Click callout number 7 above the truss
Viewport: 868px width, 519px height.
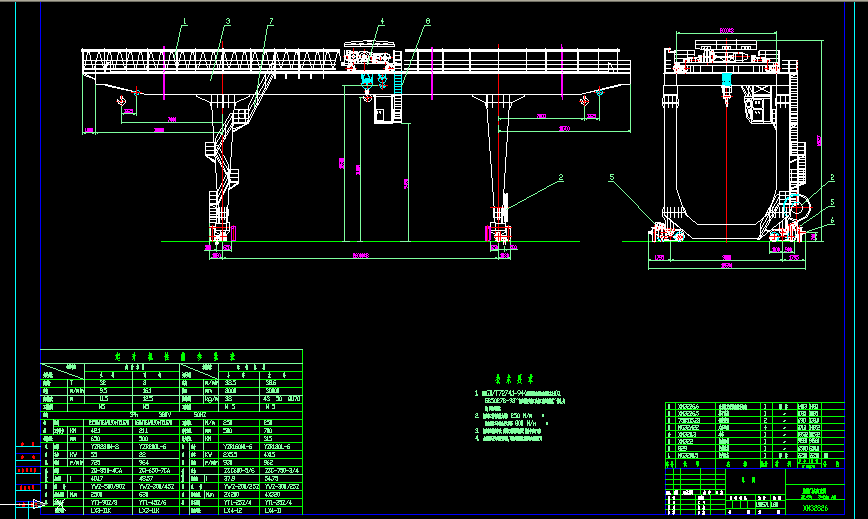pyautogui.click(x=270, y=21)
